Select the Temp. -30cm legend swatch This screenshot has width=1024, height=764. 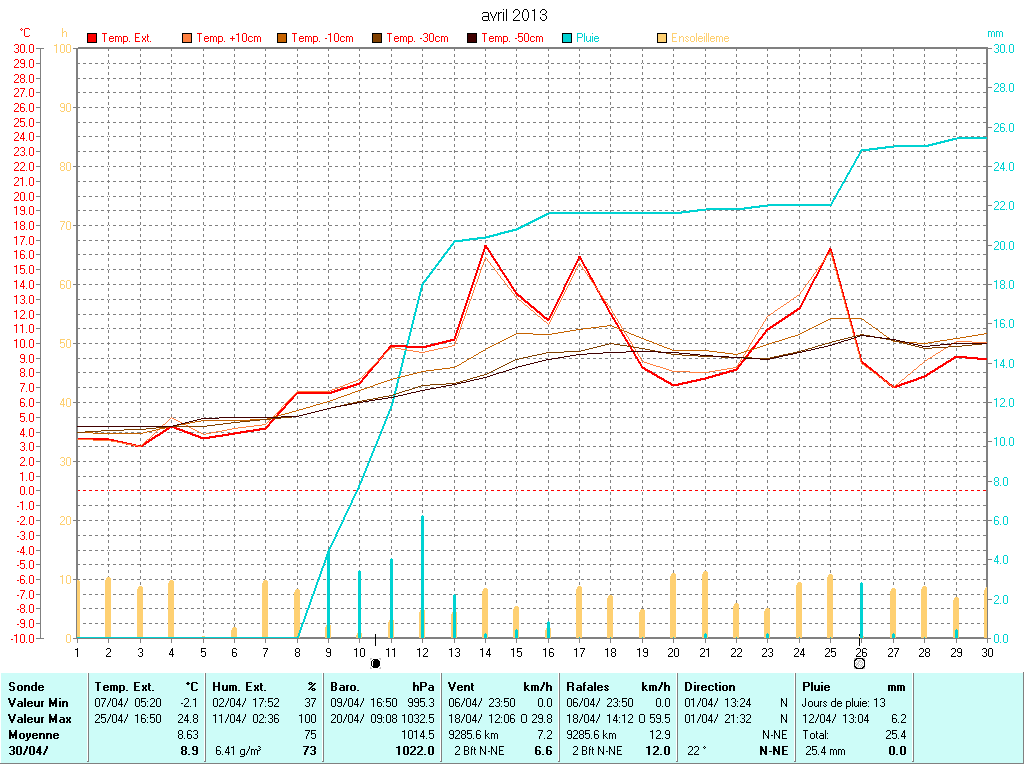(x=377, y=38)
